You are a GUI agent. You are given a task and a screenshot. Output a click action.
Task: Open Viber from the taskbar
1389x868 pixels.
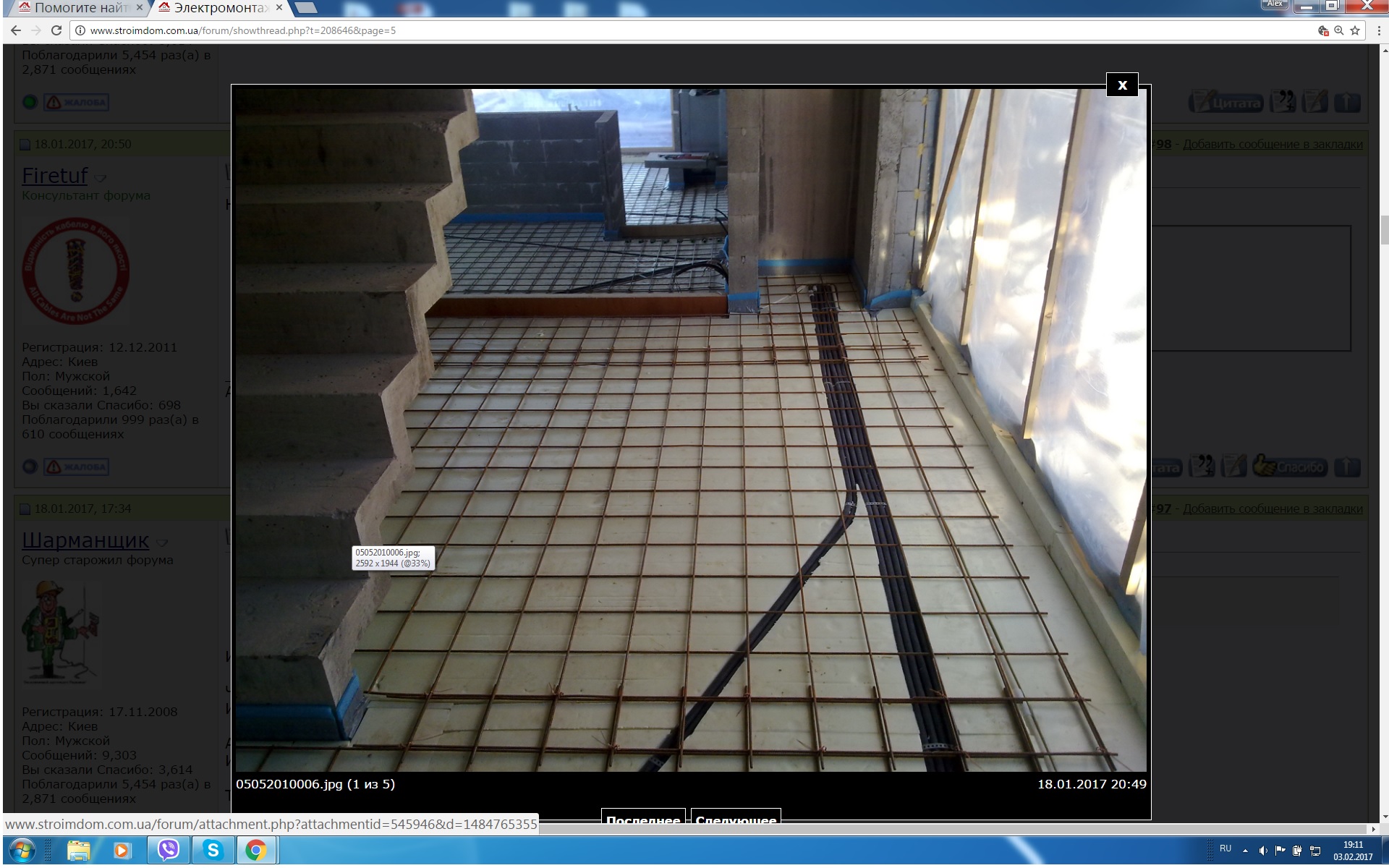coord(169,850)
